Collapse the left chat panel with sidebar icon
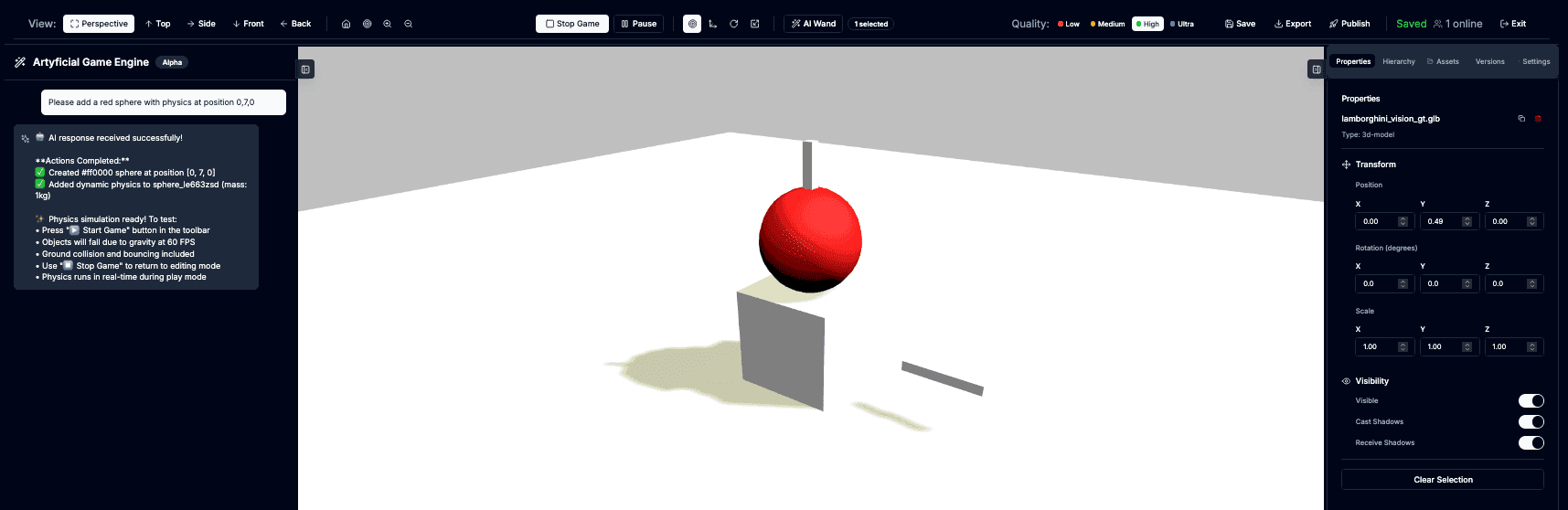Viewport: 1568px width, 510px height. coord(305,69)
